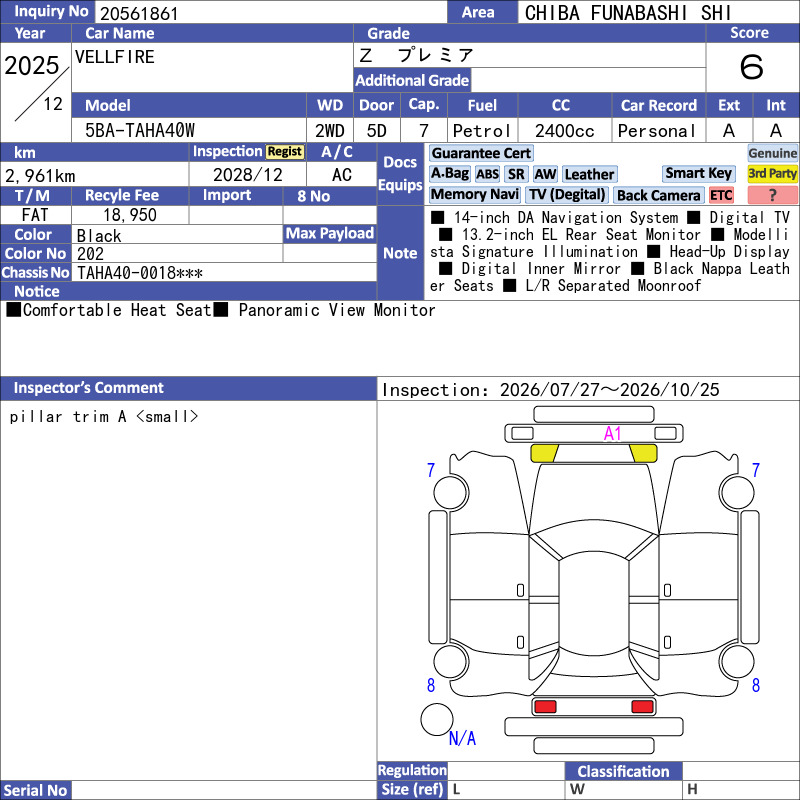Click the Classification header
The height and width of the screenshot is (800, 800).
pyautogui.click(x=623, y=771)
